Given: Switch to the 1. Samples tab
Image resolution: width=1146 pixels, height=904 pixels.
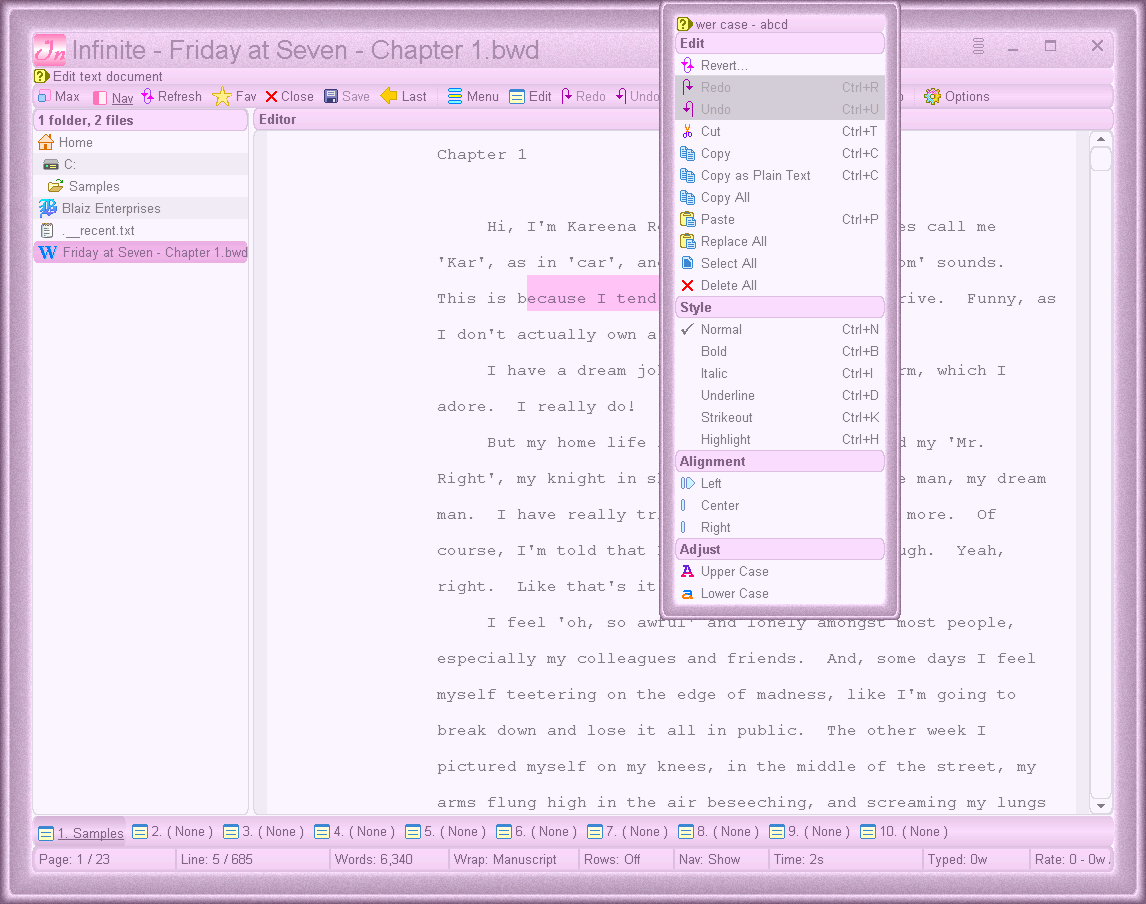Looking at the screenshot, I should point(81,832).
